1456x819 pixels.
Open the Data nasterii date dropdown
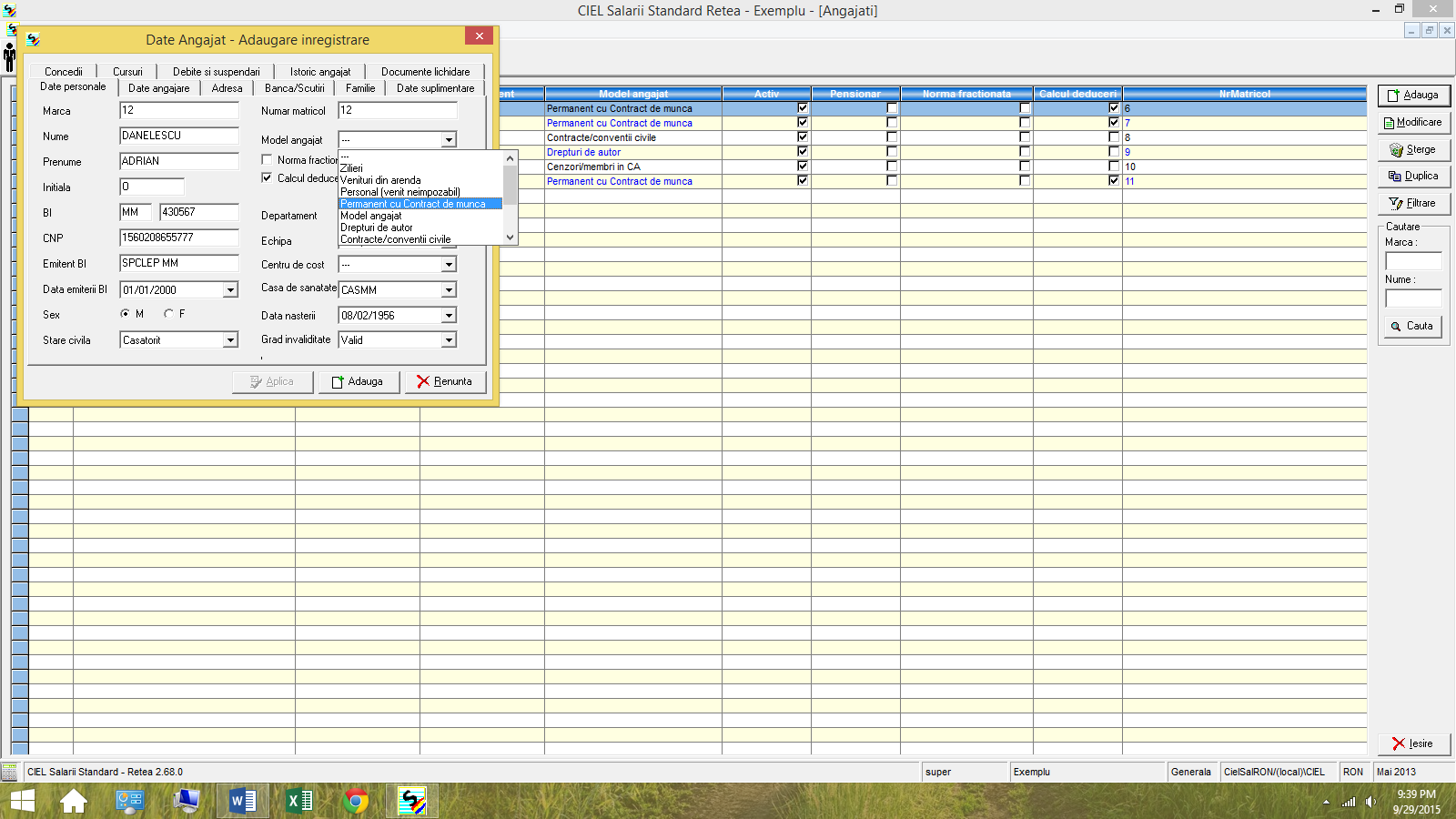(x=449, y=316)
